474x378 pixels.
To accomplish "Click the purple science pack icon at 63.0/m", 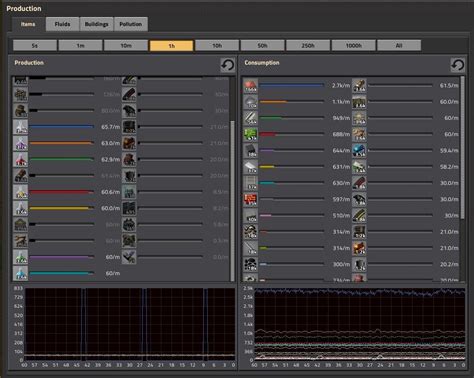I will [20, 143].
